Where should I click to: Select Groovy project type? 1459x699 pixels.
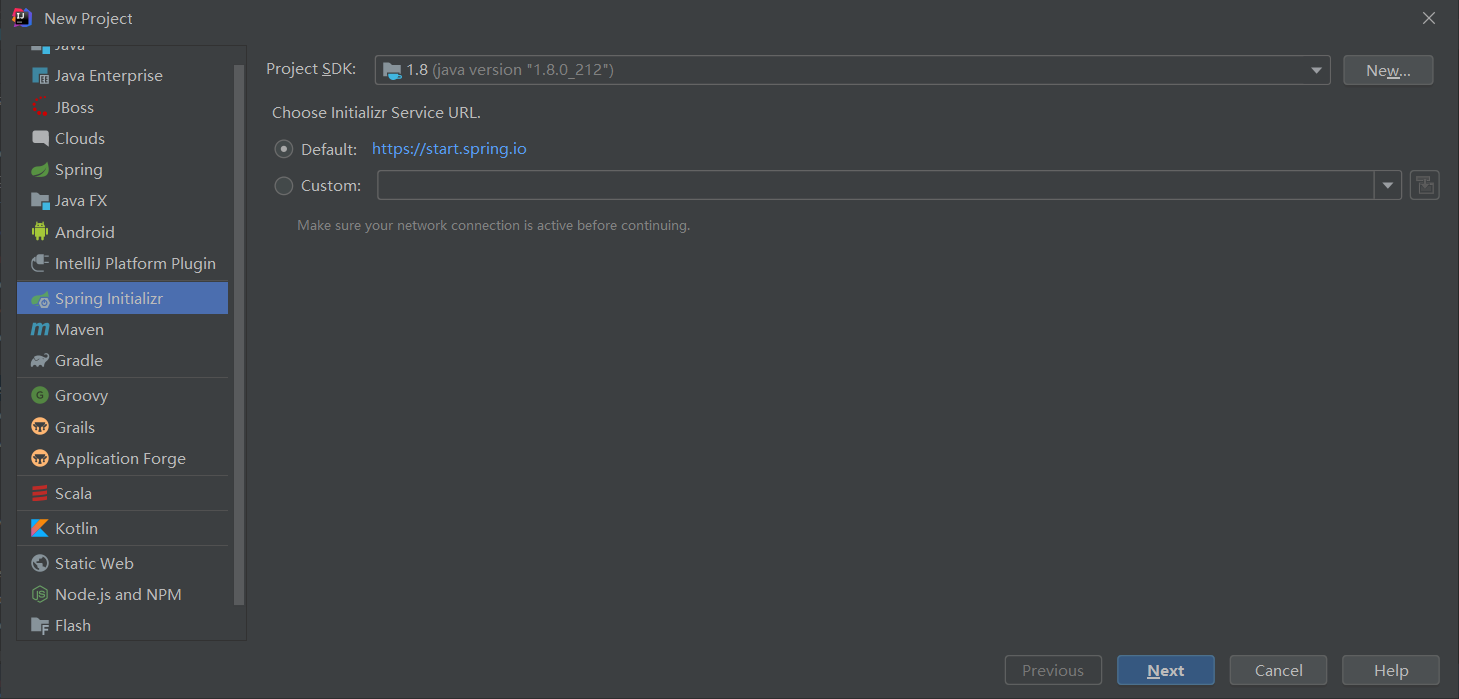pyautogui.click(x=122, y=395)
